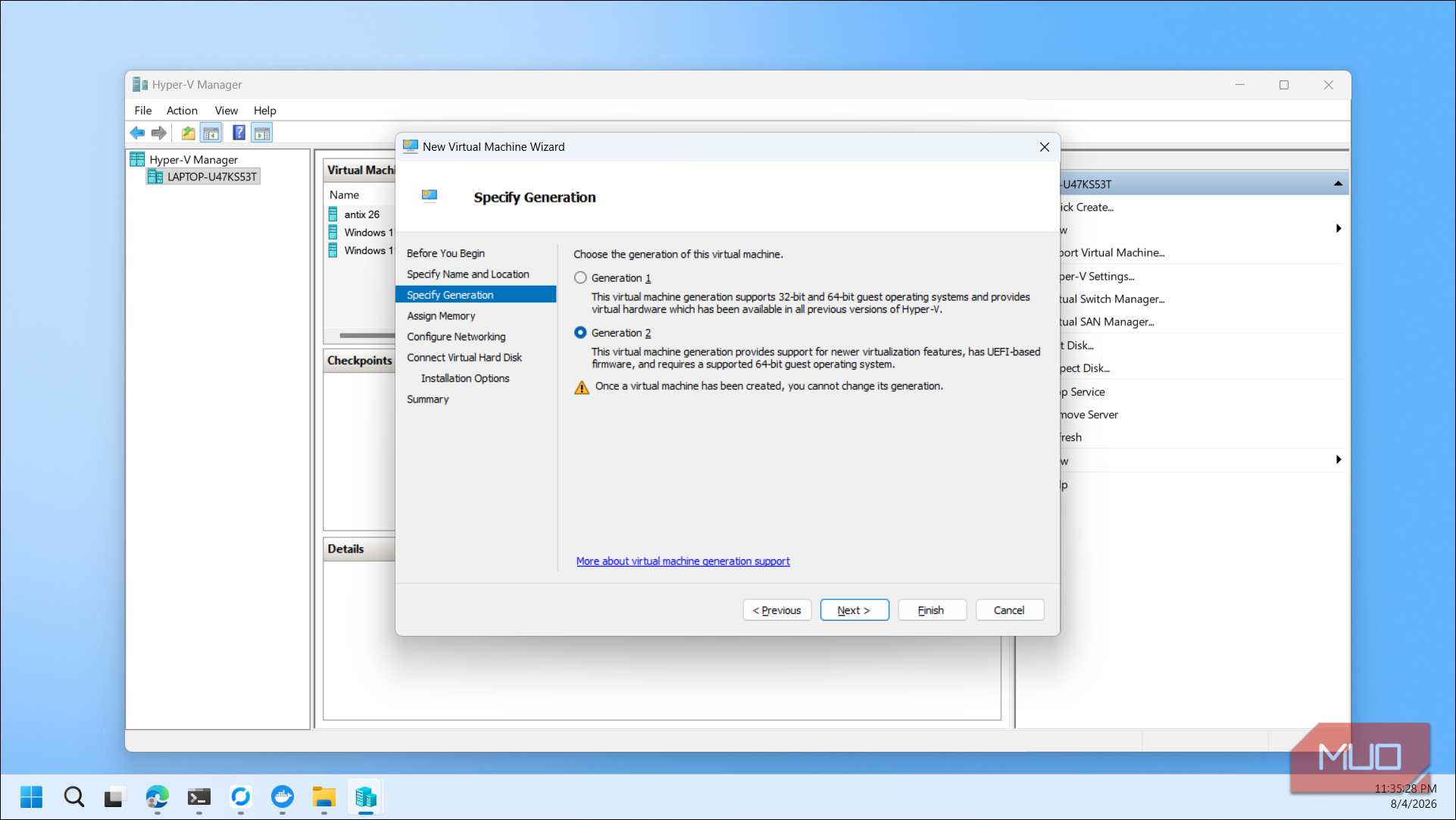The image size is (1456, 820).
Task: Select the Generation 1 radio button
Action: coord(580,278)
